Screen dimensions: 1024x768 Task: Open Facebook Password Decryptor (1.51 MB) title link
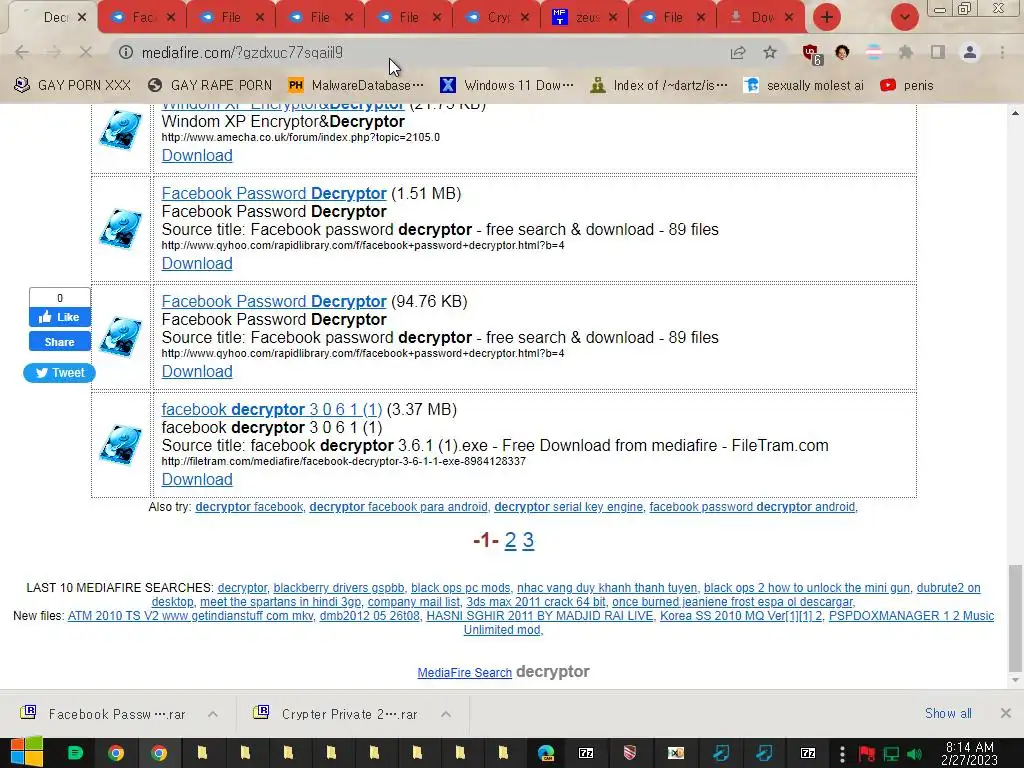(274, 193)
